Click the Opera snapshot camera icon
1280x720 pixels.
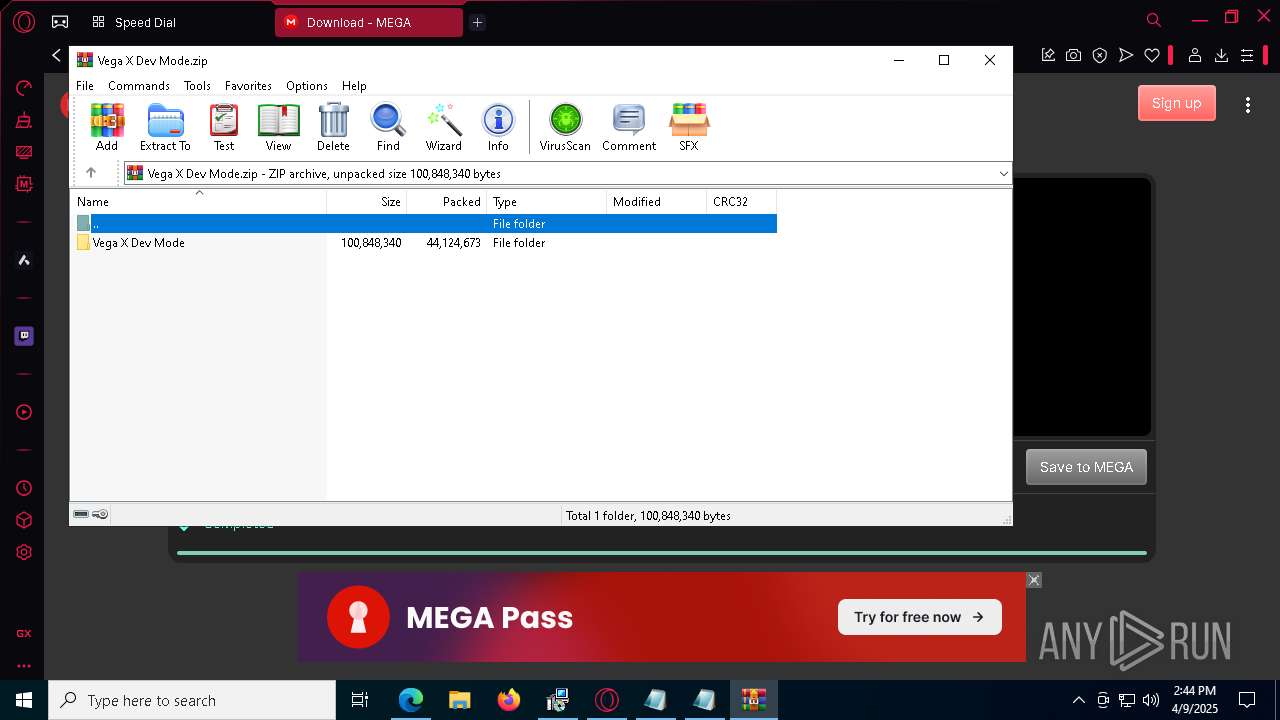pos(1073,56)
